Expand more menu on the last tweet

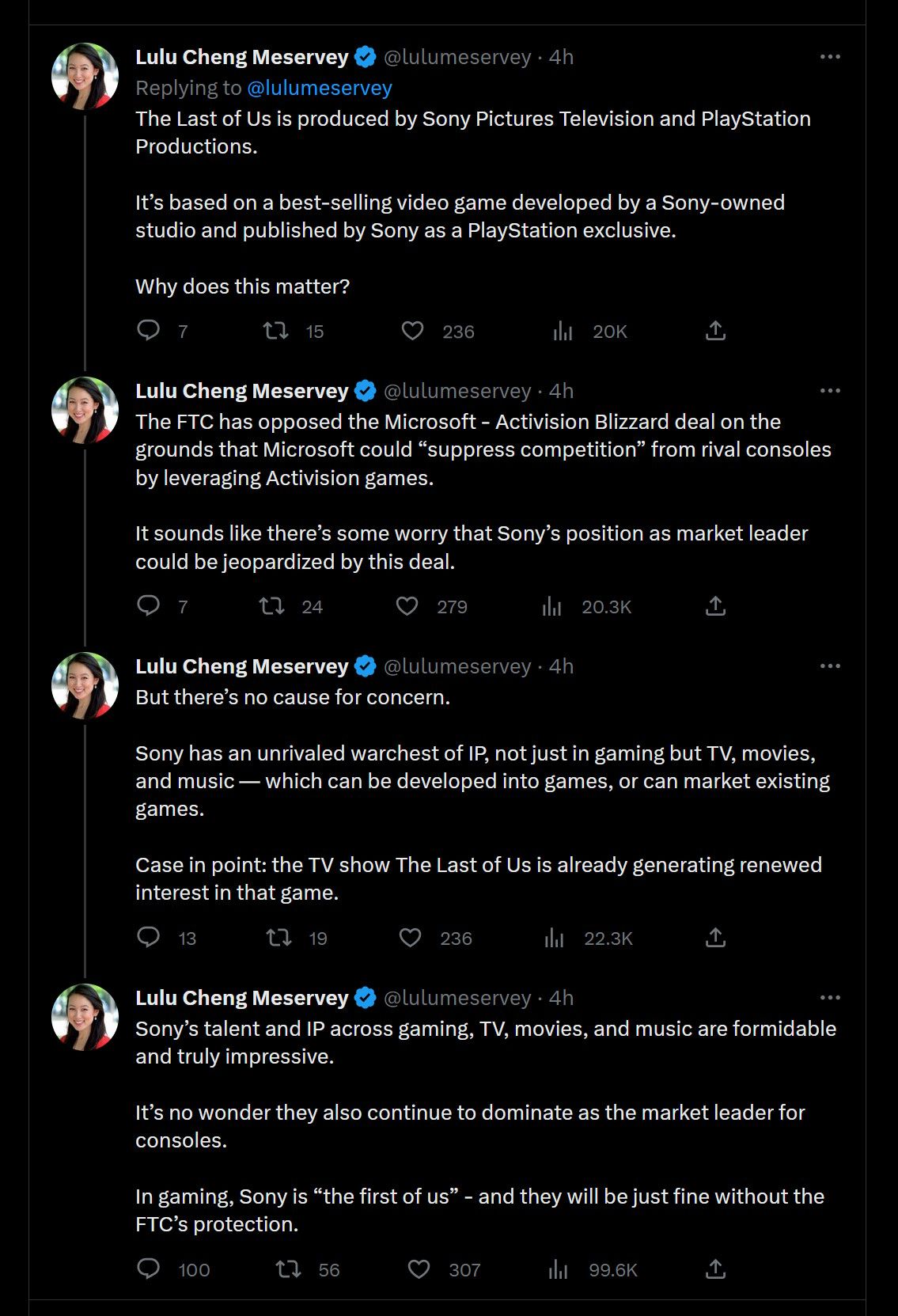[x=830, y=998]
